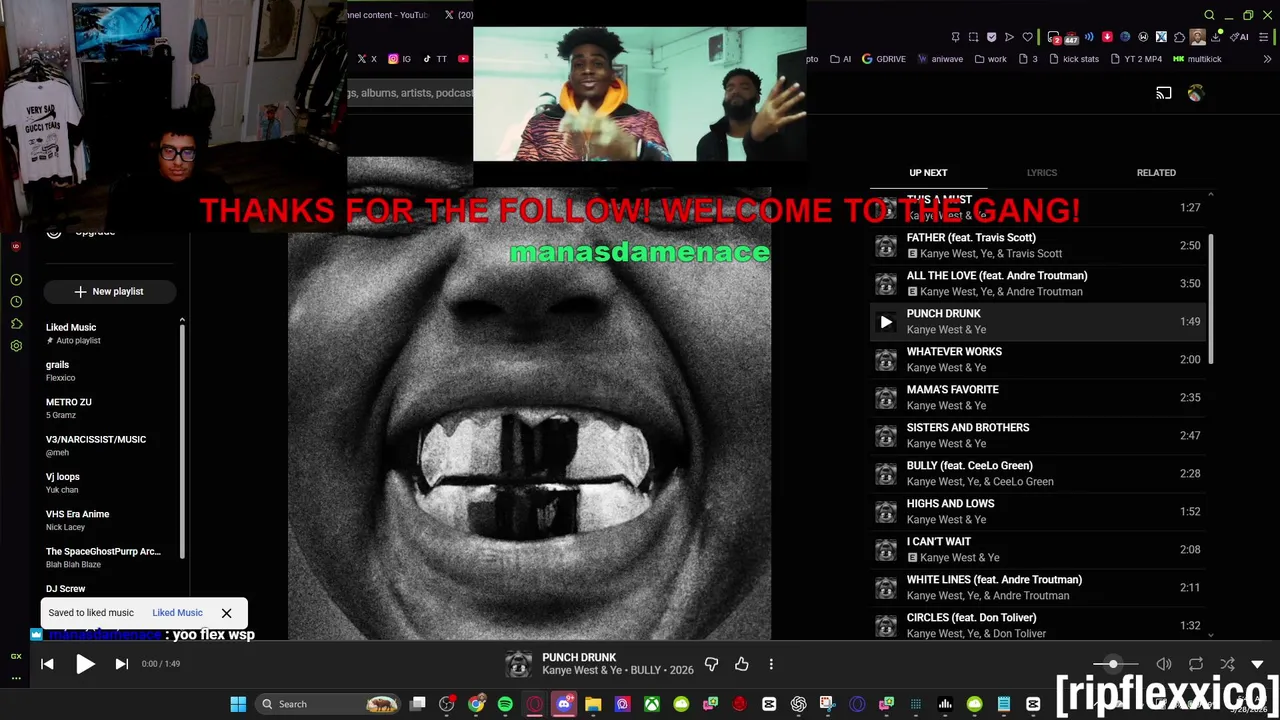The height and width of the screenshot is (720, 1280).
Task: Open the Liked Music auto playlist
Action: pyautogui.click(x=110, y=333)
